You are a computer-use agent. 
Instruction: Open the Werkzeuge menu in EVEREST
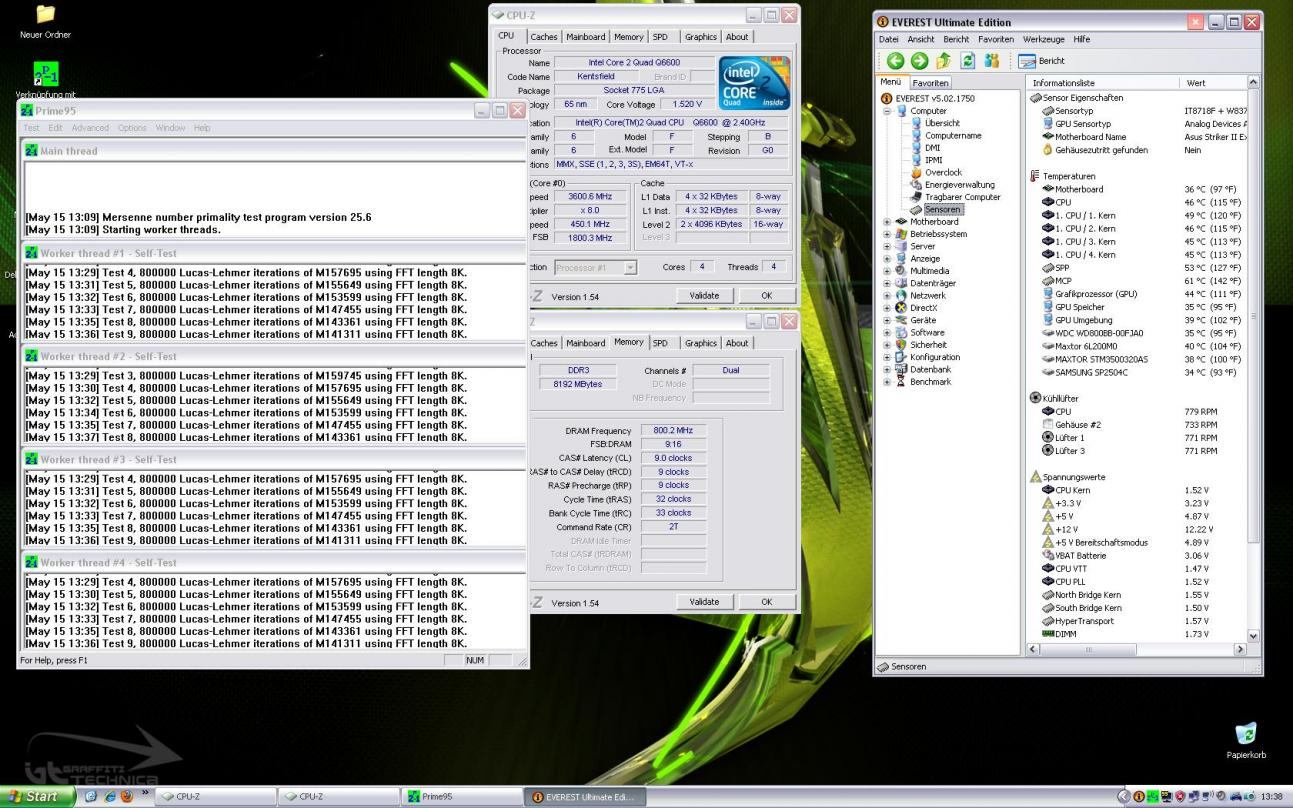1043,39
